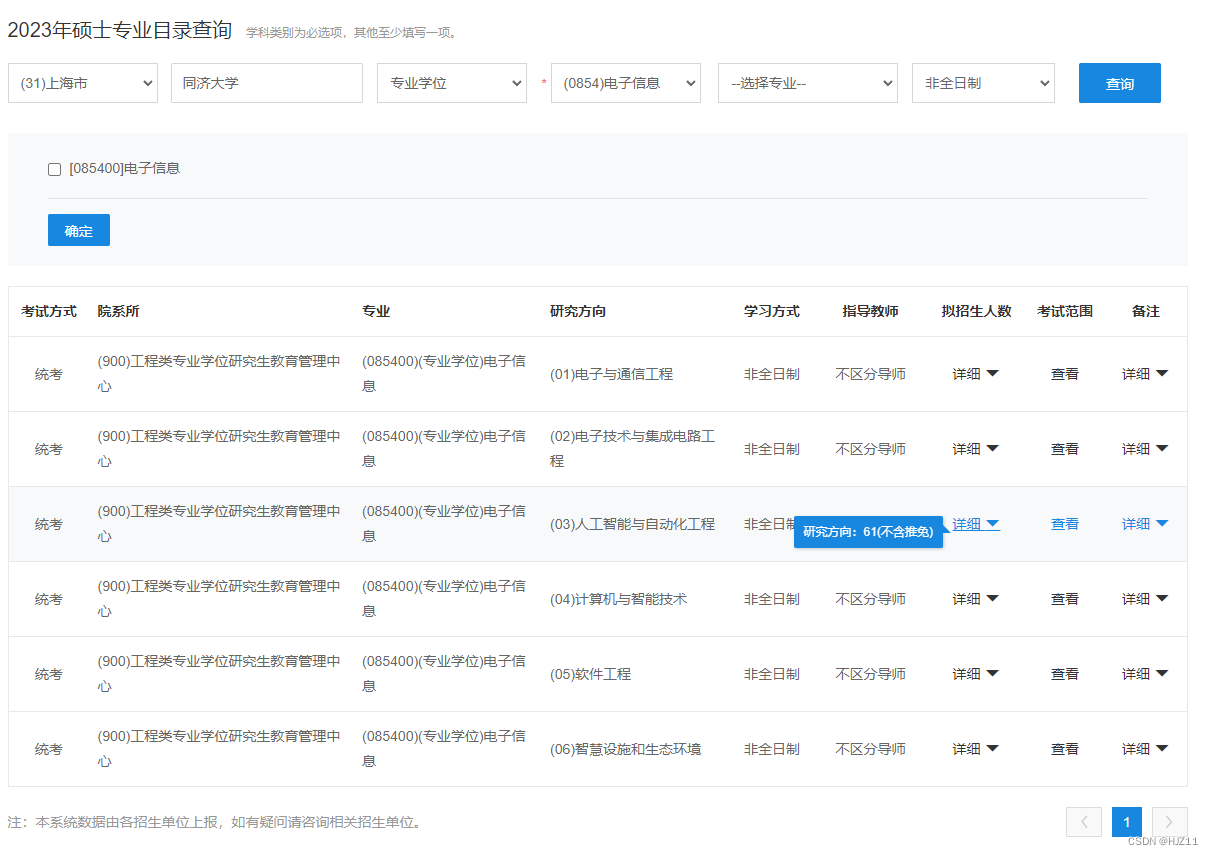Image resolution: width=1214 pixels, height=855 pixels.
Task: Click the 同济大学 university input field
Action: (x=266, y=83)
